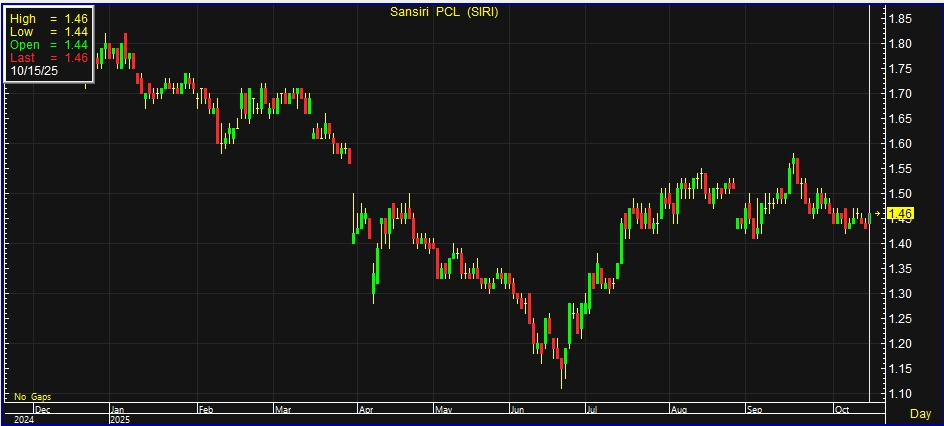Click the Day interval label
The width and height of the screenshot is (944, 426).
[x=920, y=413]
